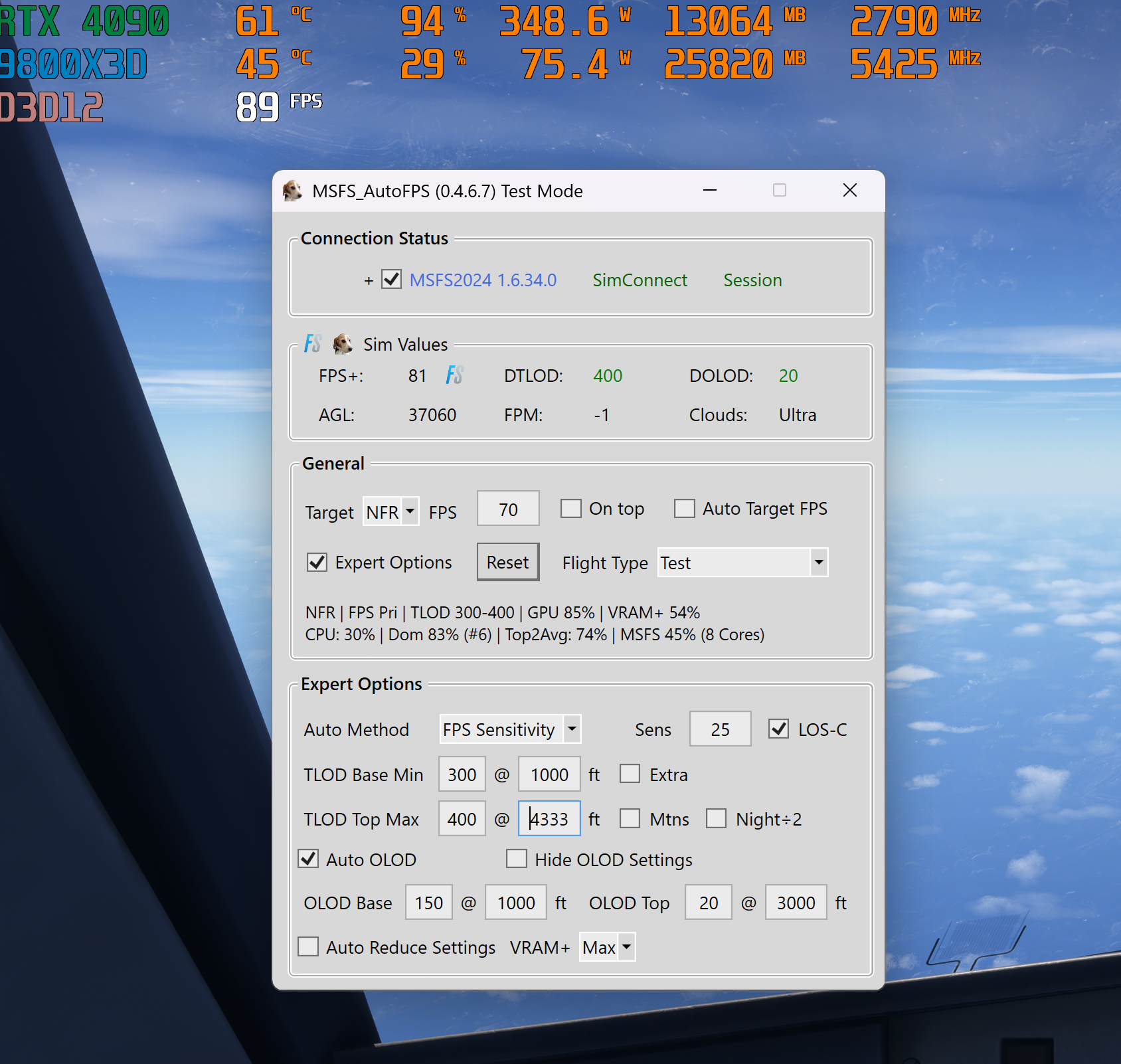
Task: Check the Extra option for TLOD
Action: [630, 774]
